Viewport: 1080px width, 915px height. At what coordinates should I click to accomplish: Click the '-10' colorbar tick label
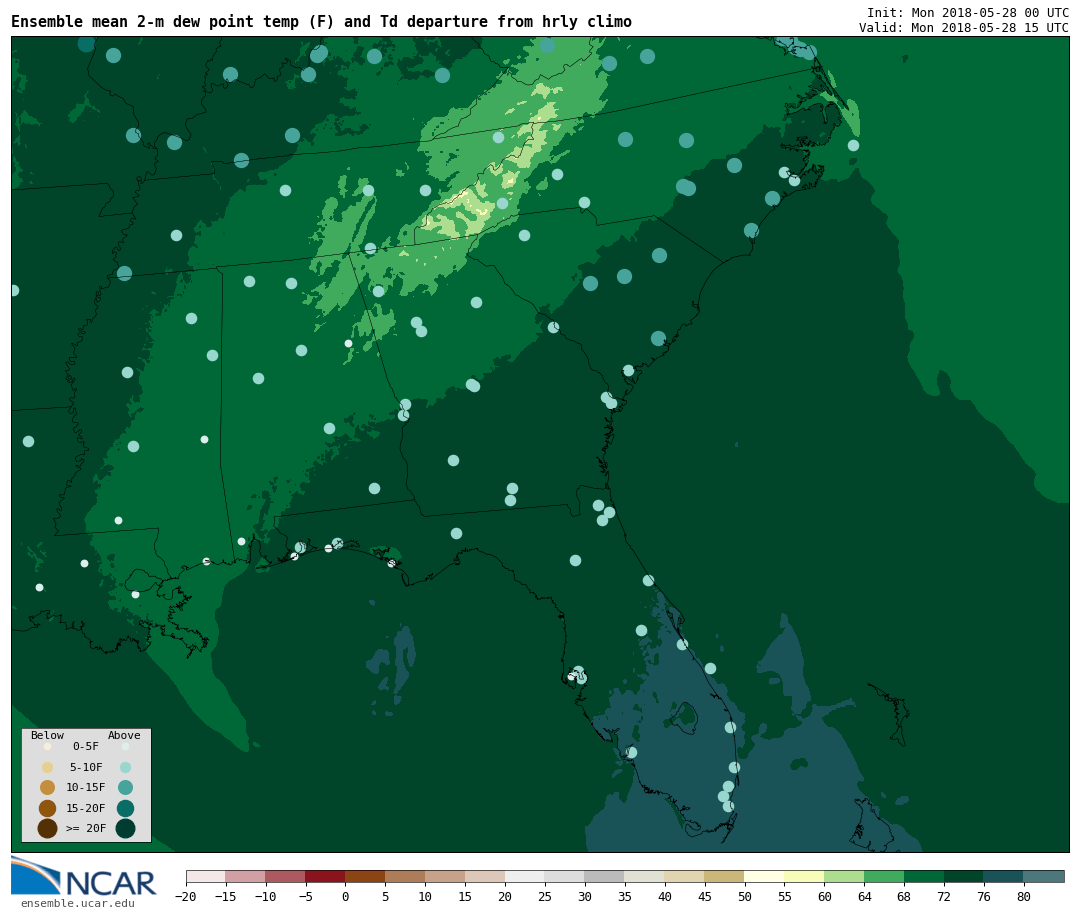[265, 896]
